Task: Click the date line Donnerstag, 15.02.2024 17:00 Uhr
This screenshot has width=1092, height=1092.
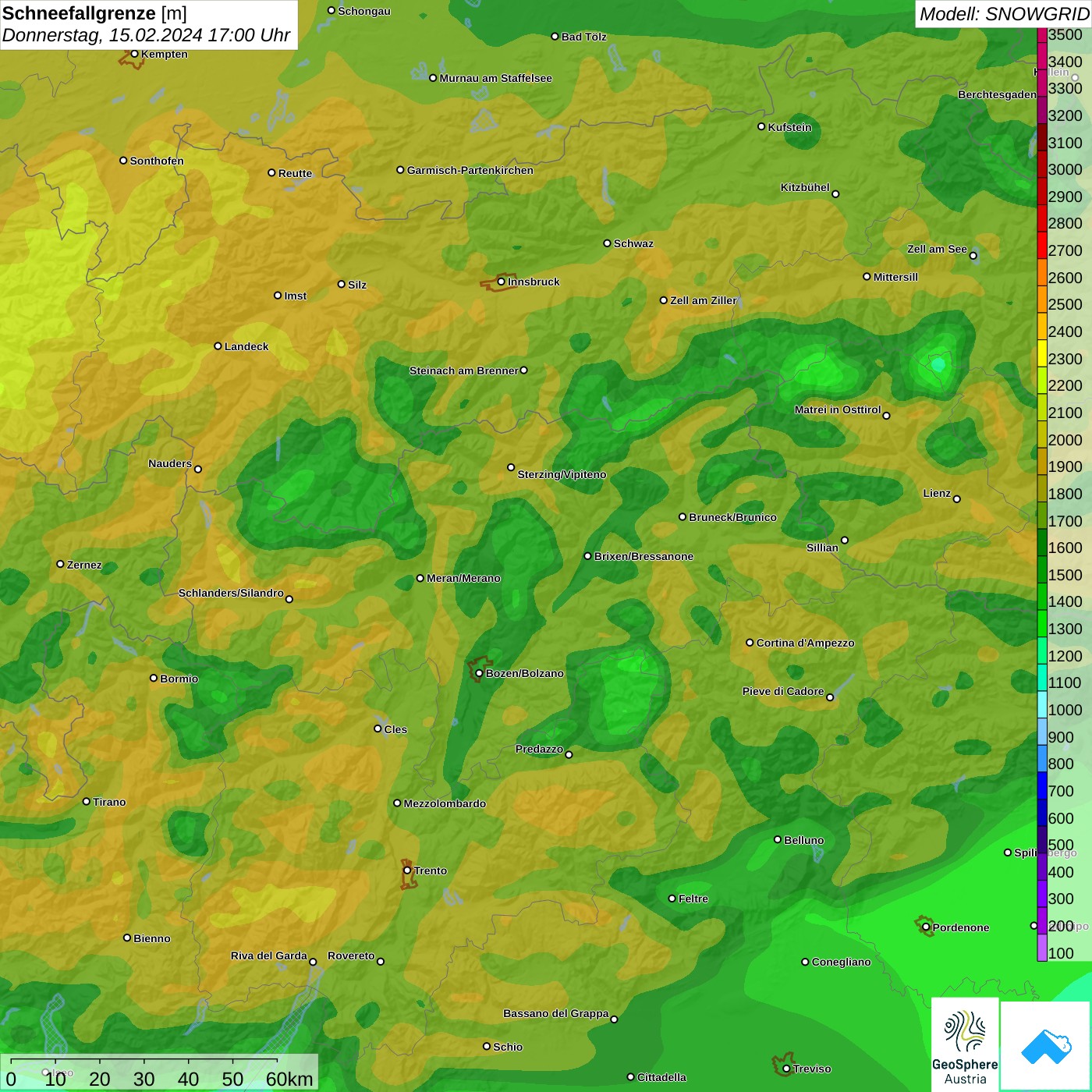Action: 146,35
